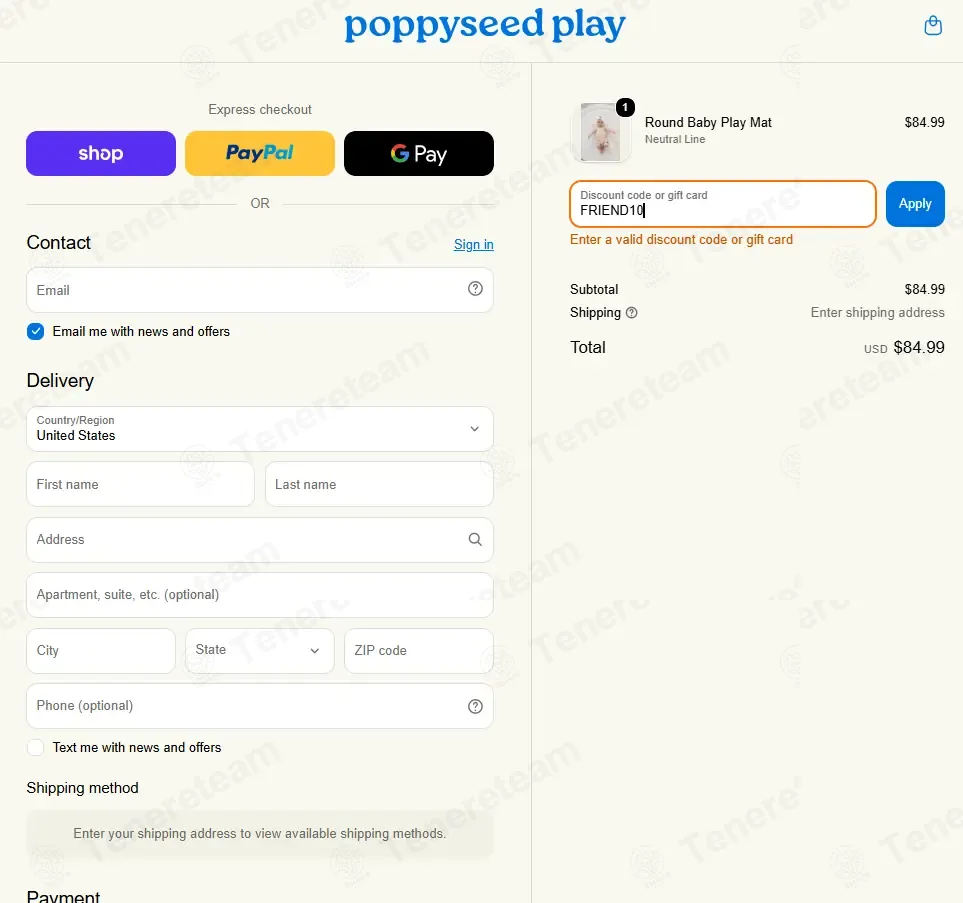Click the Contact section heading

(58, 243)
